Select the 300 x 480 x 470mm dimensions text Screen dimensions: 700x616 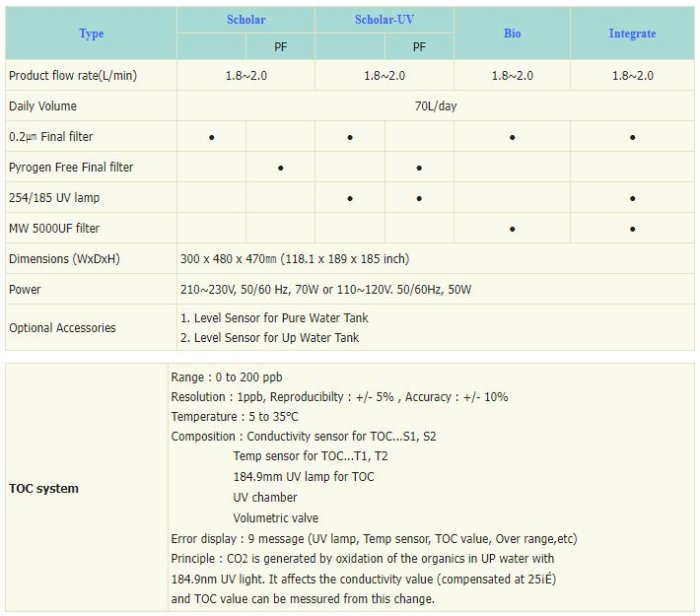click(293, 259)
